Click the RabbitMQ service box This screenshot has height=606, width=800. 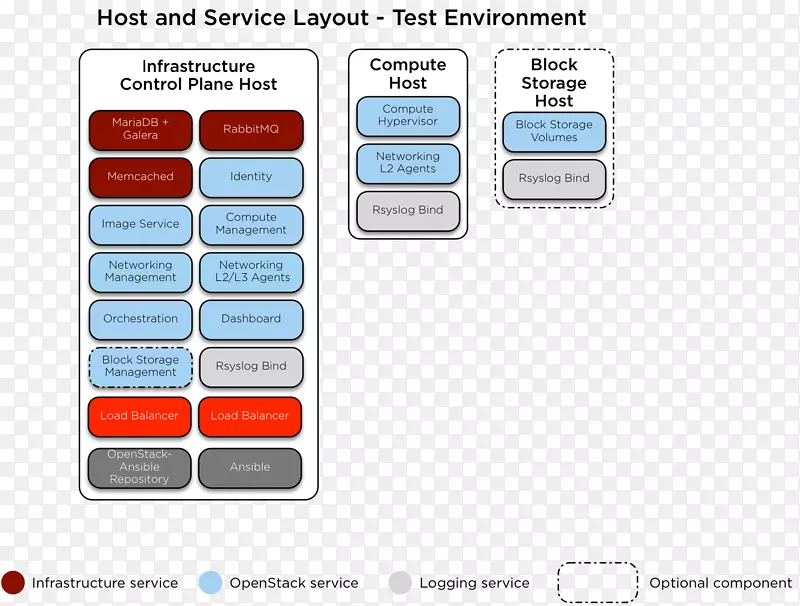coord(251,130)
